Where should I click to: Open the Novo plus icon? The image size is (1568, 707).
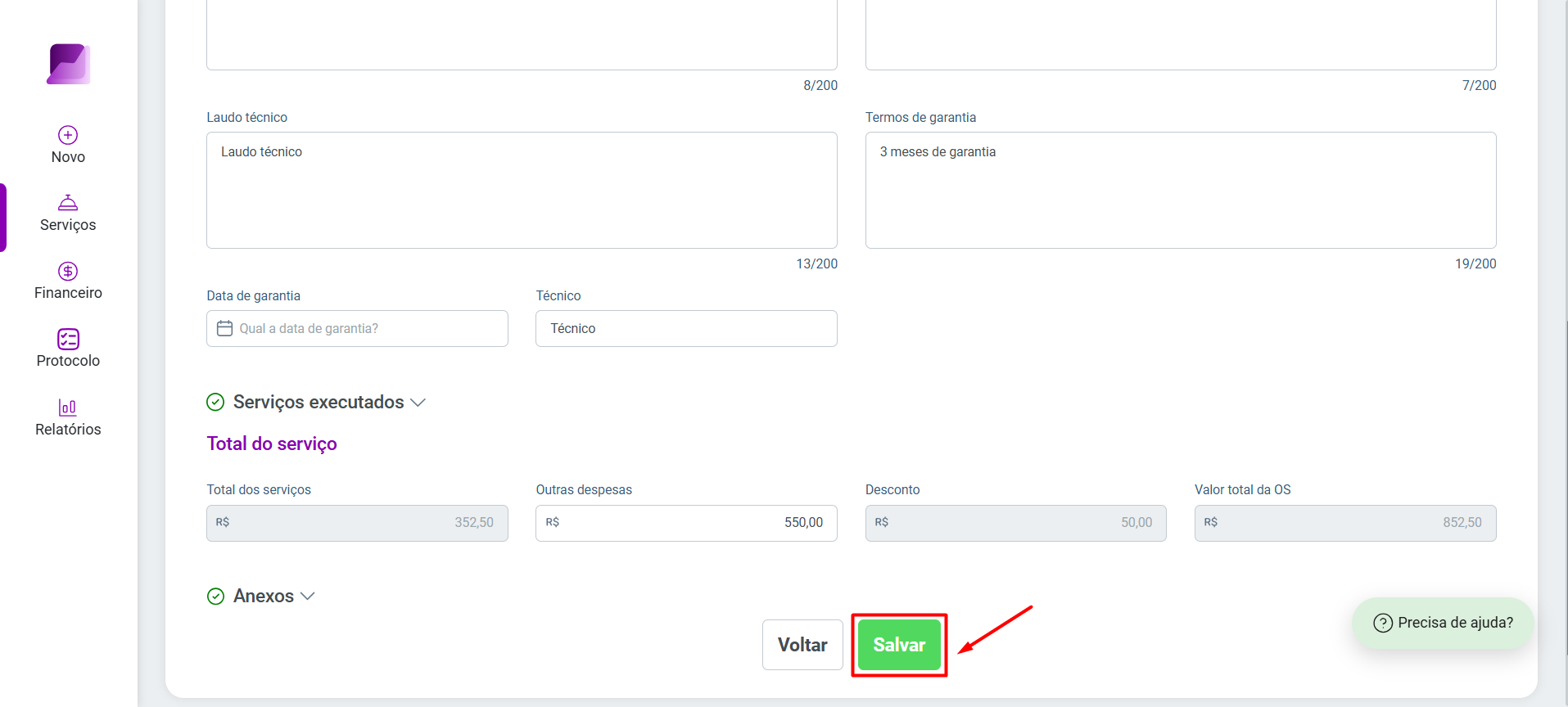(68, 135)
